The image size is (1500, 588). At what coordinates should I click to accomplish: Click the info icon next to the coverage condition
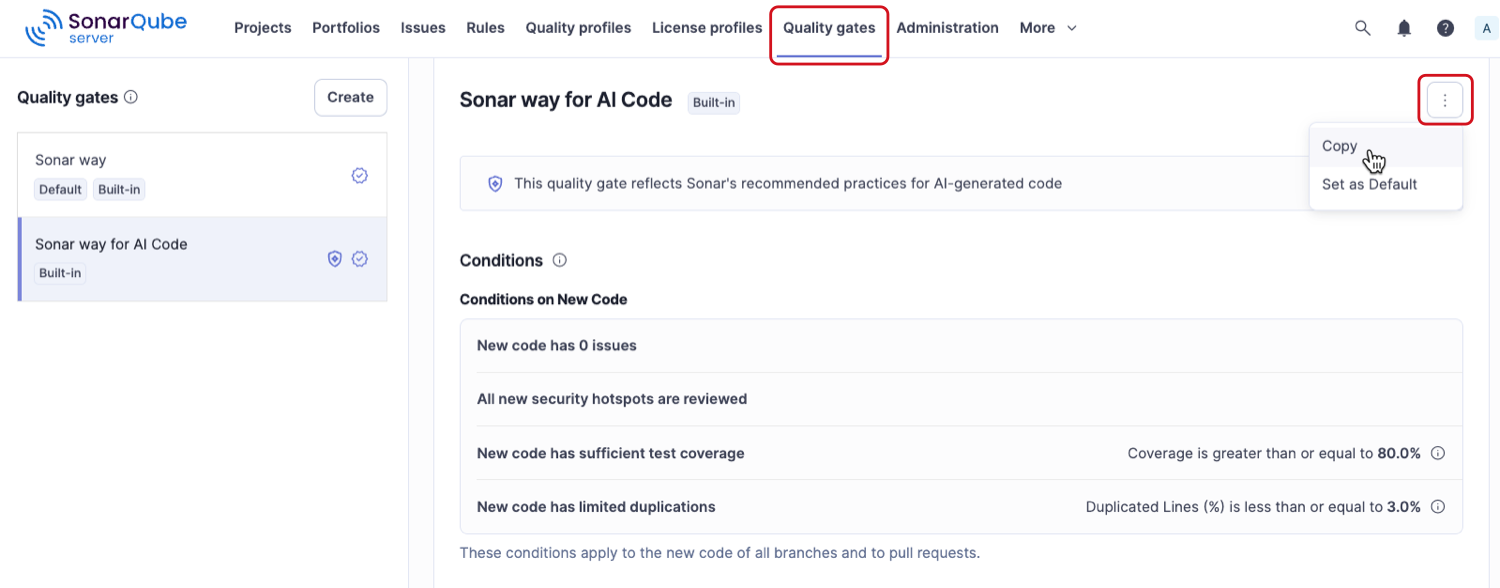[1438, 452]
